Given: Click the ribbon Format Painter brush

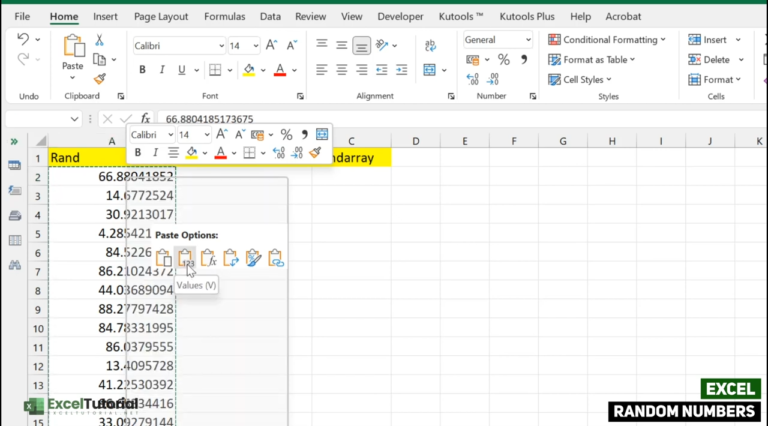Looking at the screenshot, I should pos(100,79).
